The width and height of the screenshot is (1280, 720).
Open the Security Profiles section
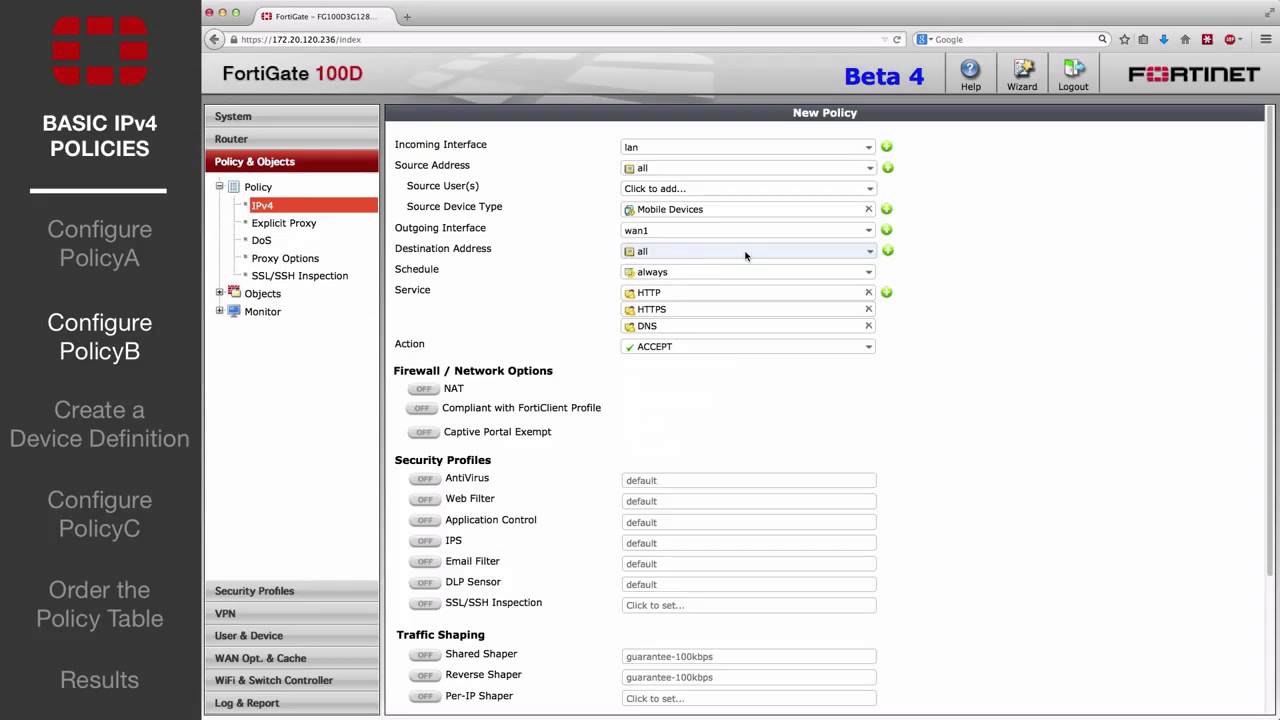pyautogui.click(x=292, y=591)
